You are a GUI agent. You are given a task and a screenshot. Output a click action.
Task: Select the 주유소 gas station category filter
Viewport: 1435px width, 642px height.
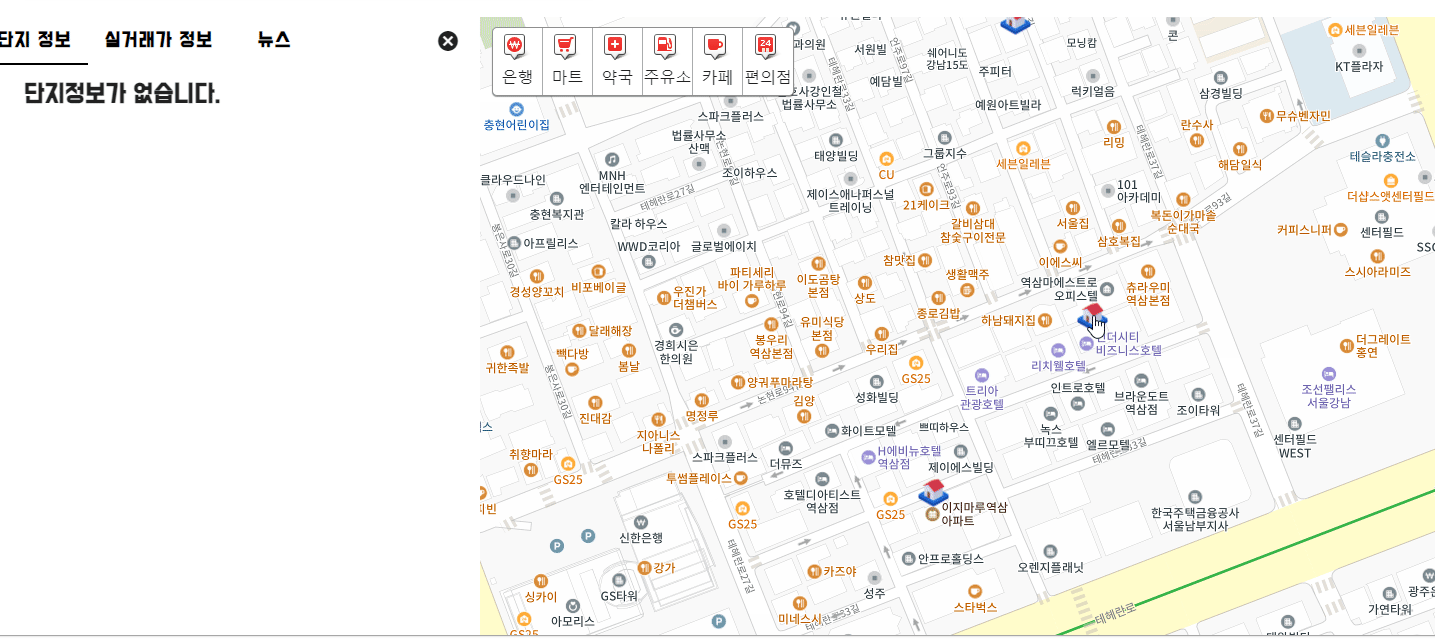667,61
